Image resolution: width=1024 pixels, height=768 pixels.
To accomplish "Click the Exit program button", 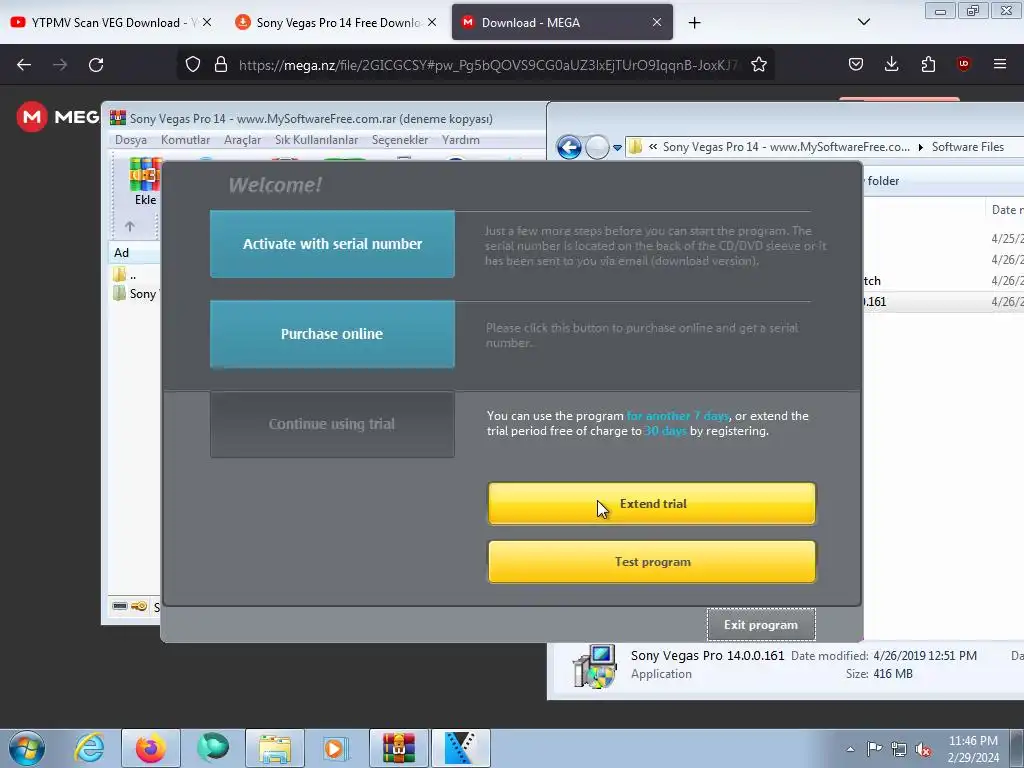I will pyautogui.click(x=761, y=625).
